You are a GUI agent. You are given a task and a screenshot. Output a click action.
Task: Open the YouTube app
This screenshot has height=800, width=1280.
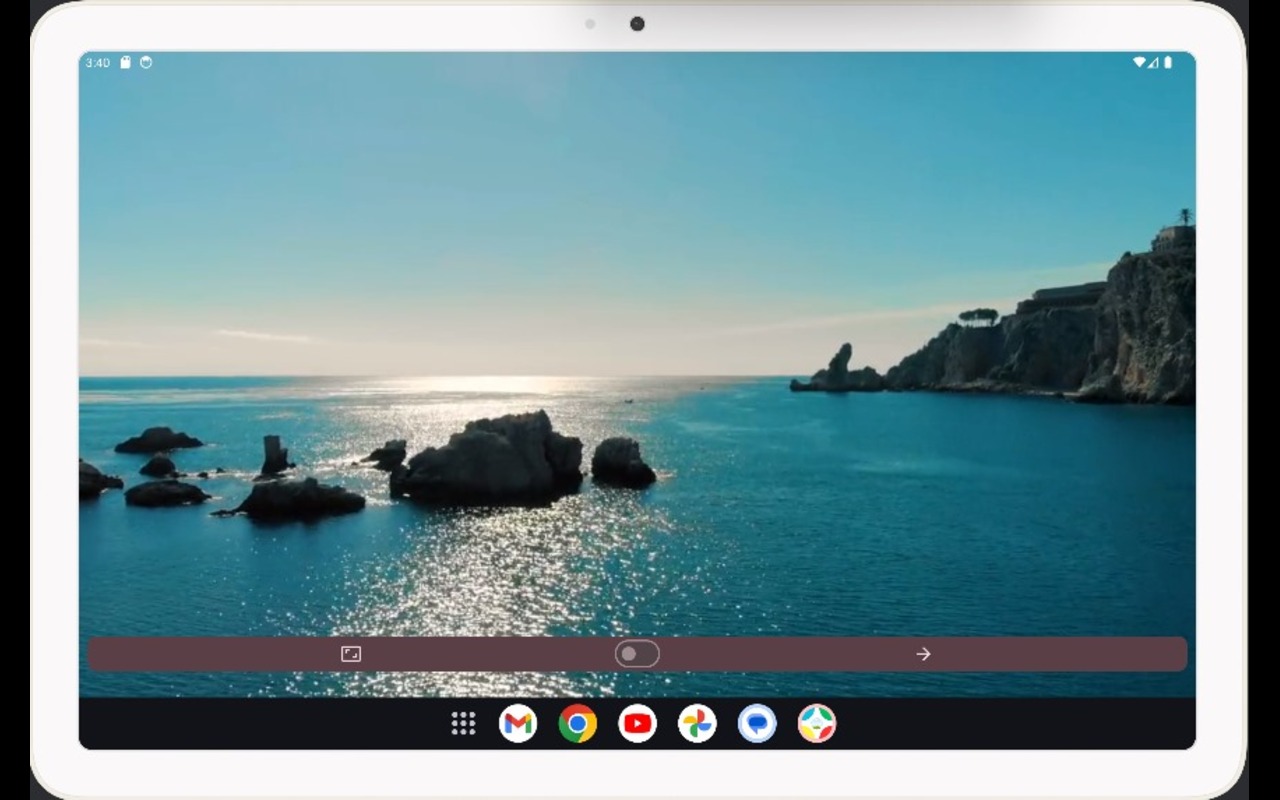coord(637,722)
